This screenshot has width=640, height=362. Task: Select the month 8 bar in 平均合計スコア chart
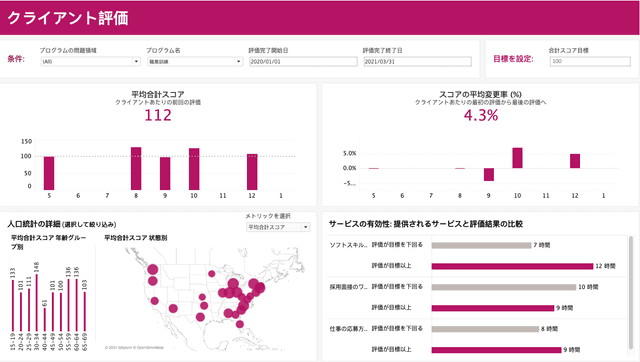136,169
